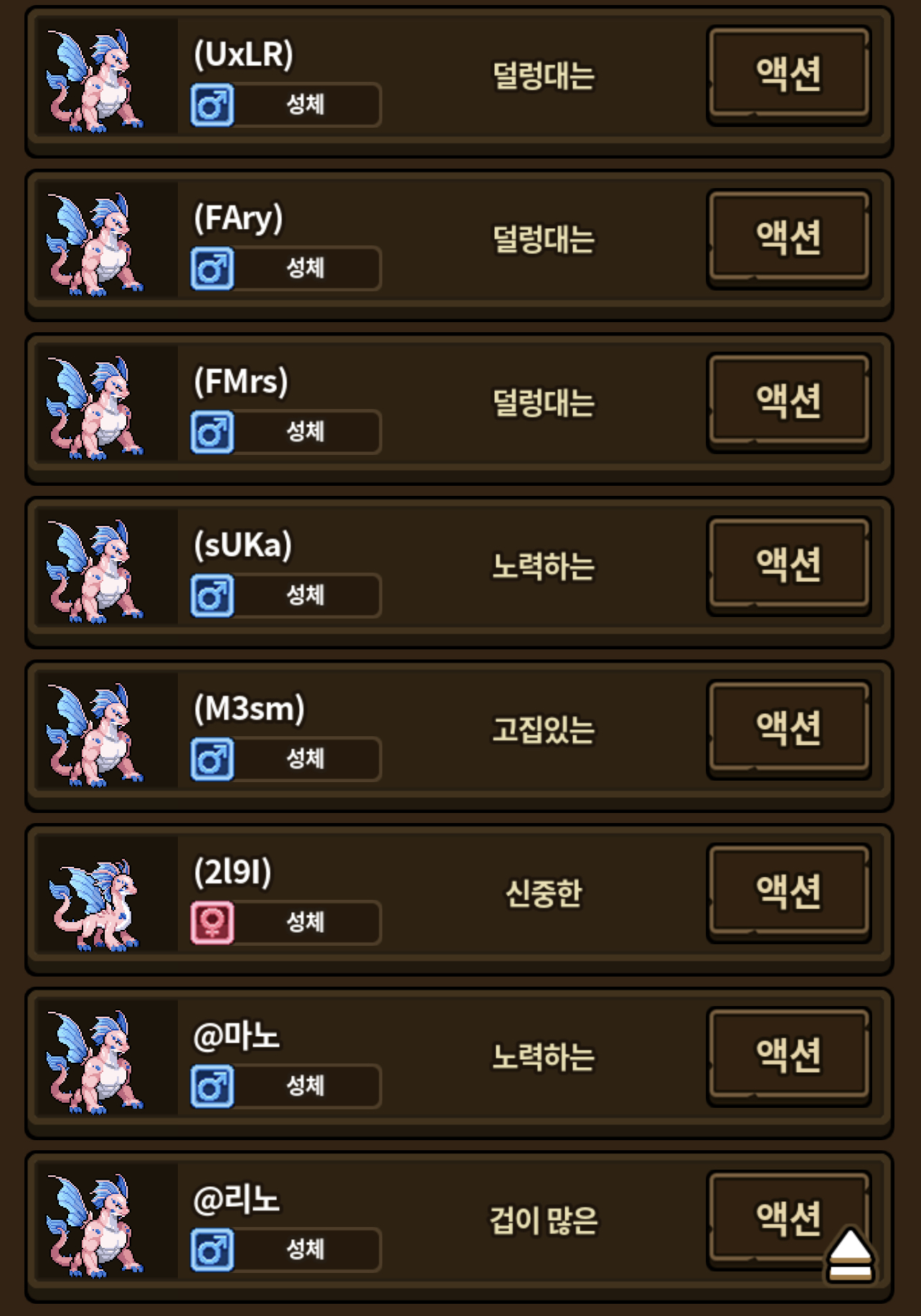Open 액션 for the (M3sm) dragon
This screenshot has width=921, height=1316.
[x=789, y=729]
